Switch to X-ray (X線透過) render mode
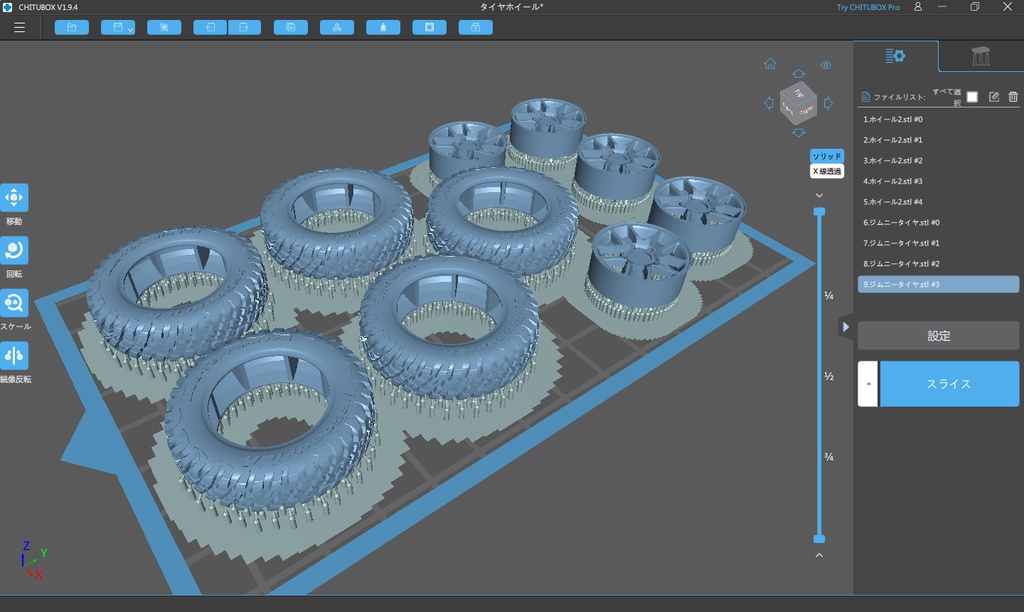 [x=827, y=171]
